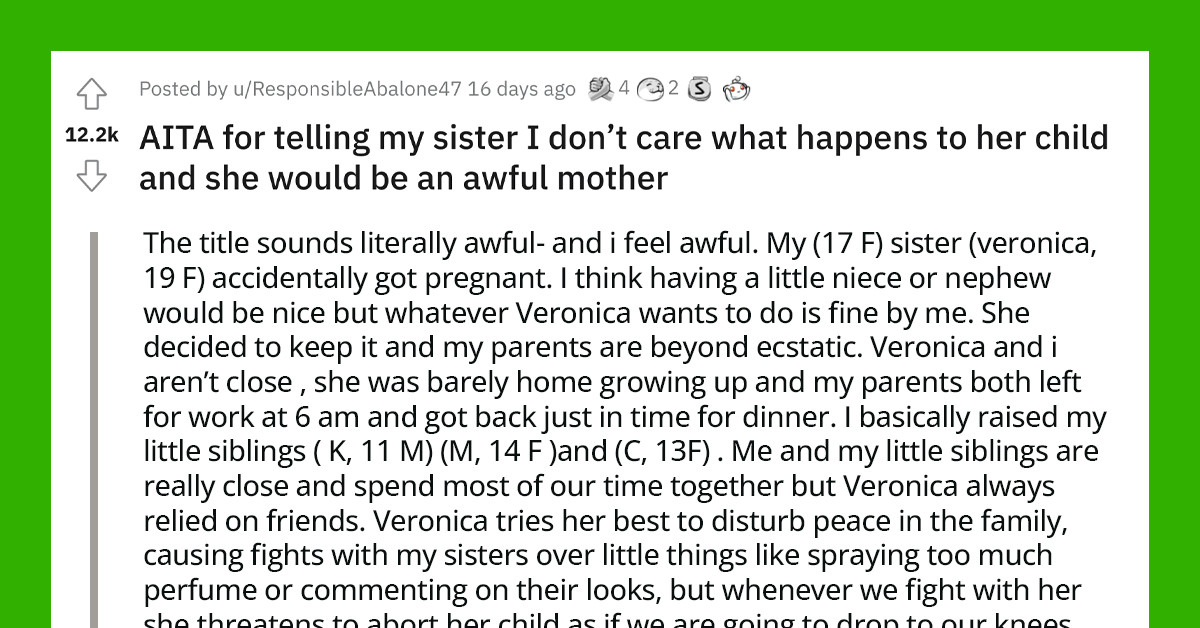Click the '2' count beside the Wholesome award

(672, 89)
